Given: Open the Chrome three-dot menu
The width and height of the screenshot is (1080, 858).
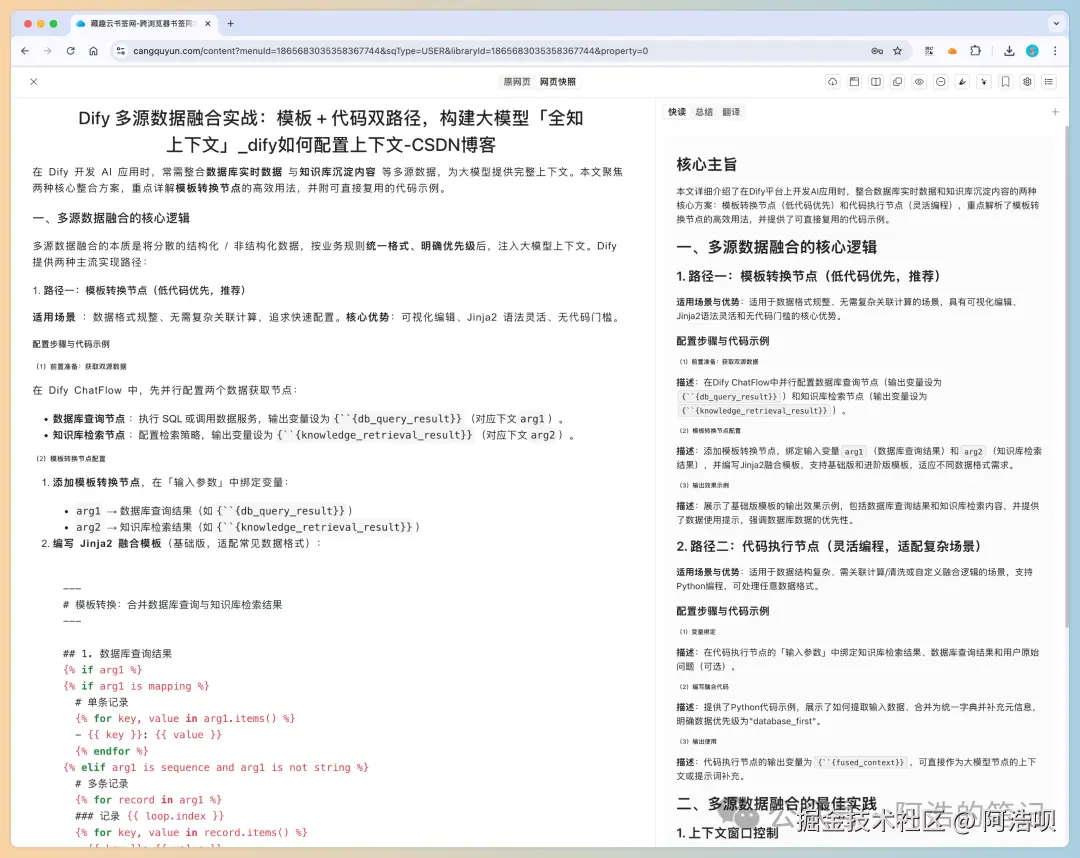Looking at the screenshot, I should [x=1055, y=51].
